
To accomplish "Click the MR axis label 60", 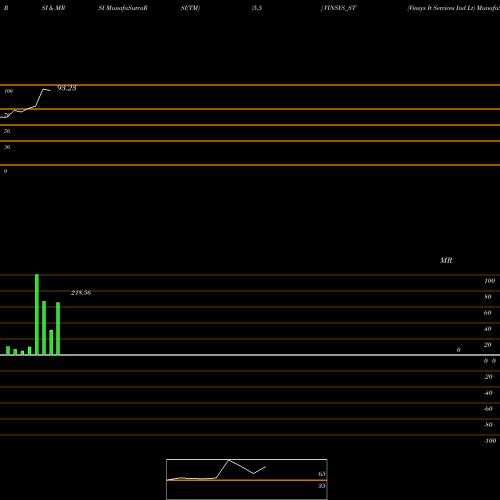I will click(x=488, y=313).
